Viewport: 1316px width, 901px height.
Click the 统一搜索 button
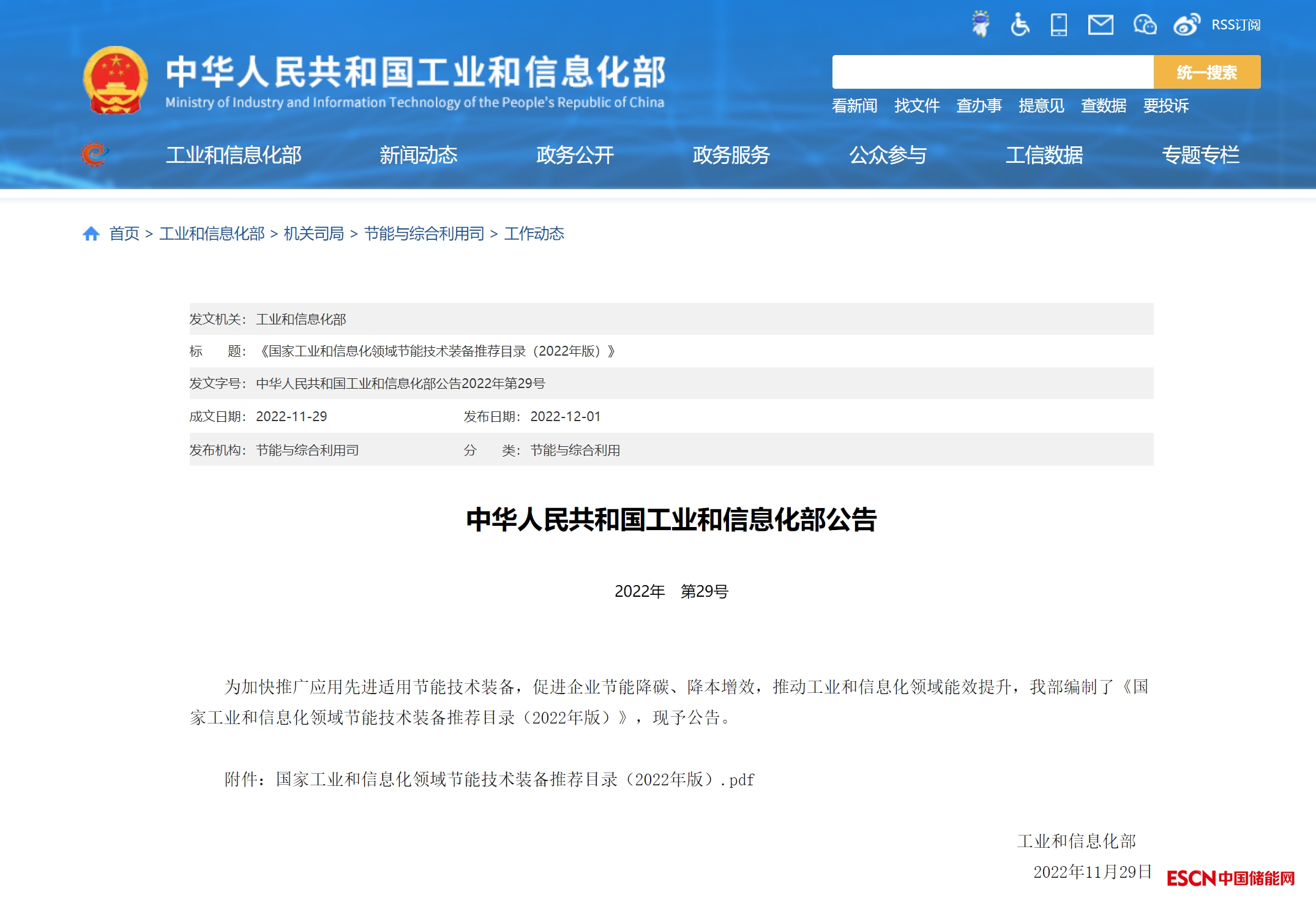click(1206, 72)
